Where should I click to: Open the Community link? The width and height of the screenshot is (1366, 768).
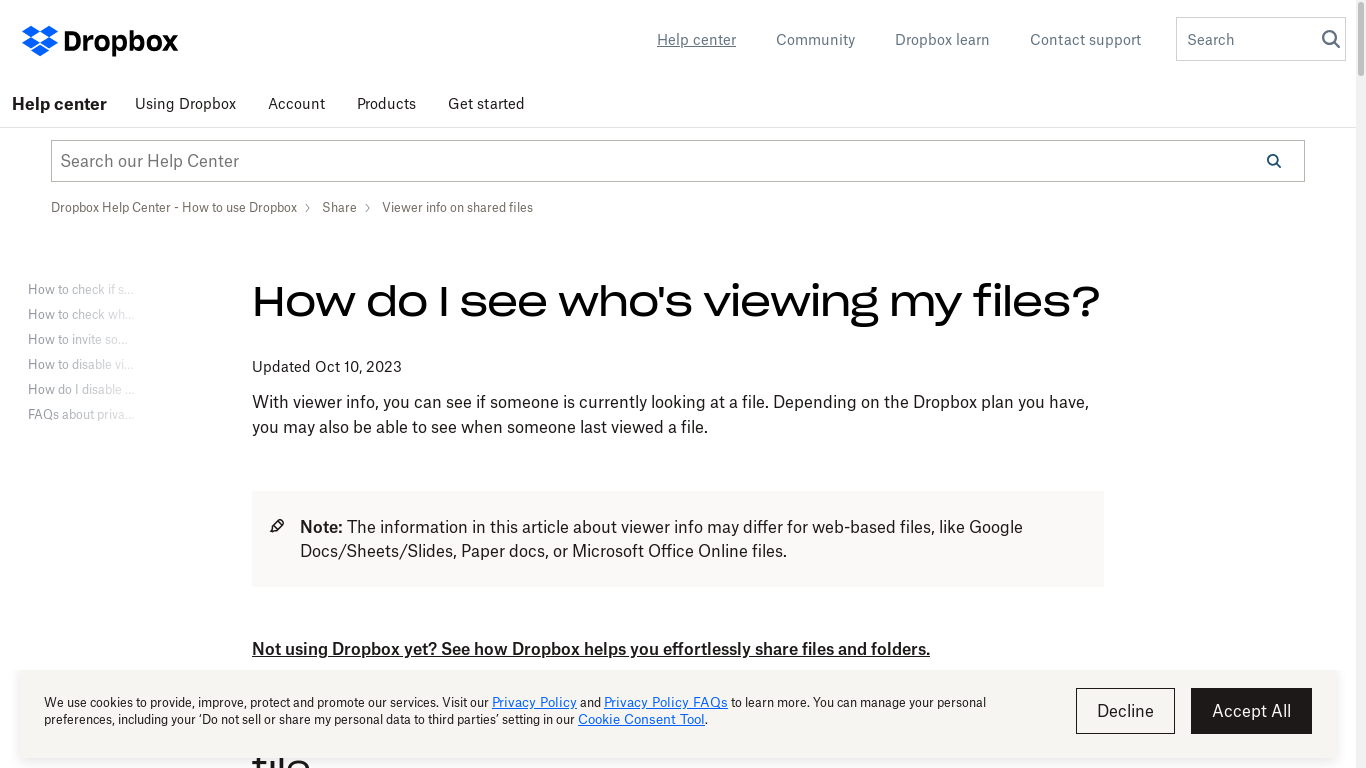click(815, 40)
